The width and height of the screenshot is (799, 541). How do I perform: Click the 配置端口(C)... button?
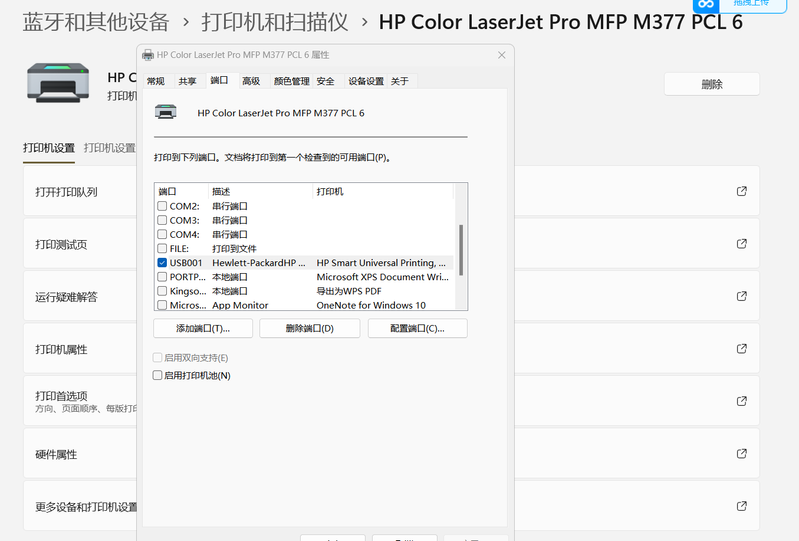click(418, 328)
